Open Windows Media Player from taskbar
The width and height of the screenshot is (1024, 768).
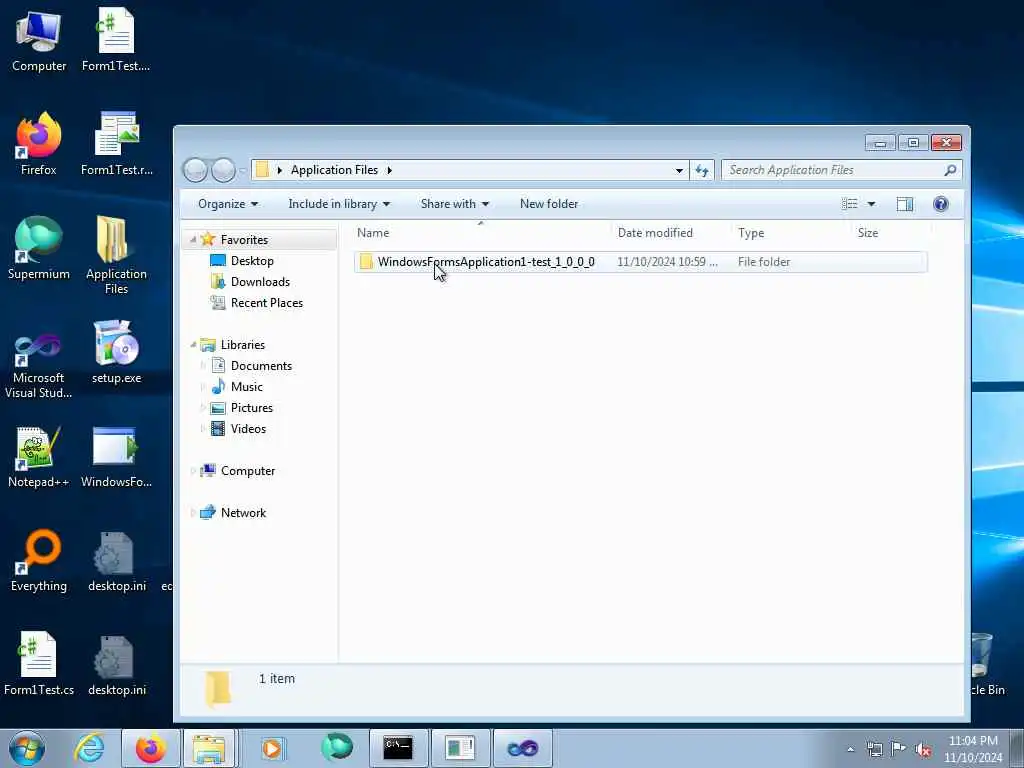click(x=272, y=748)
